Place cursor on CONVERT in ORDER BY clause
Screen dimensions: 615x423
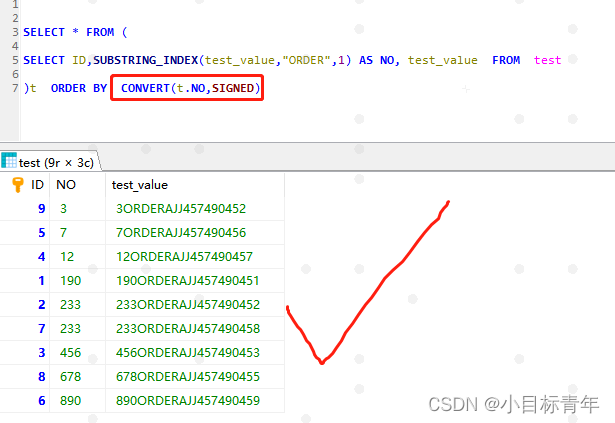pyautogui.click(x=145, y=88)
